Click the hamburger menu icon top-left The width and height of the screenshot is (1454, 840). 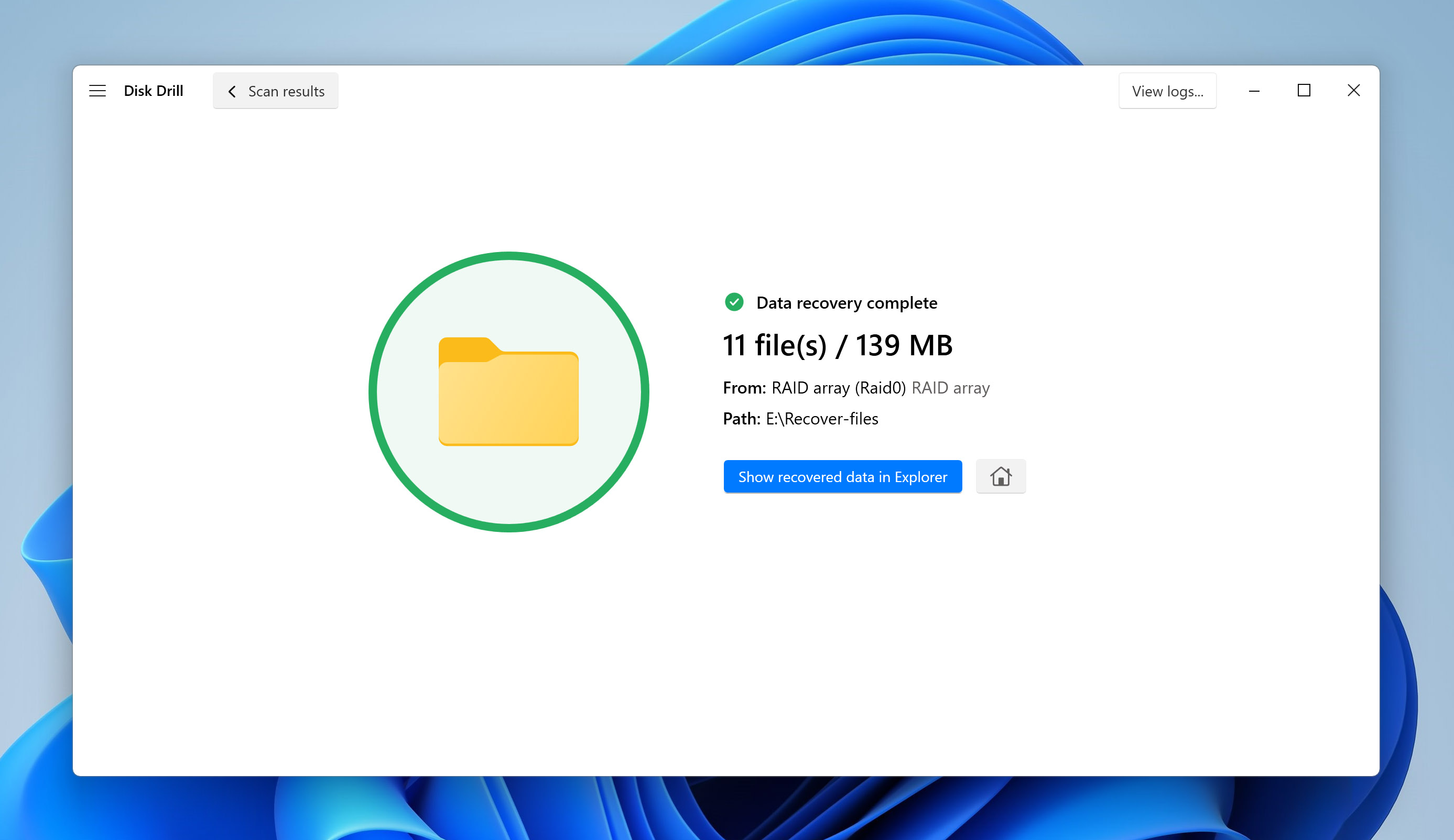(x=98, y=90)
